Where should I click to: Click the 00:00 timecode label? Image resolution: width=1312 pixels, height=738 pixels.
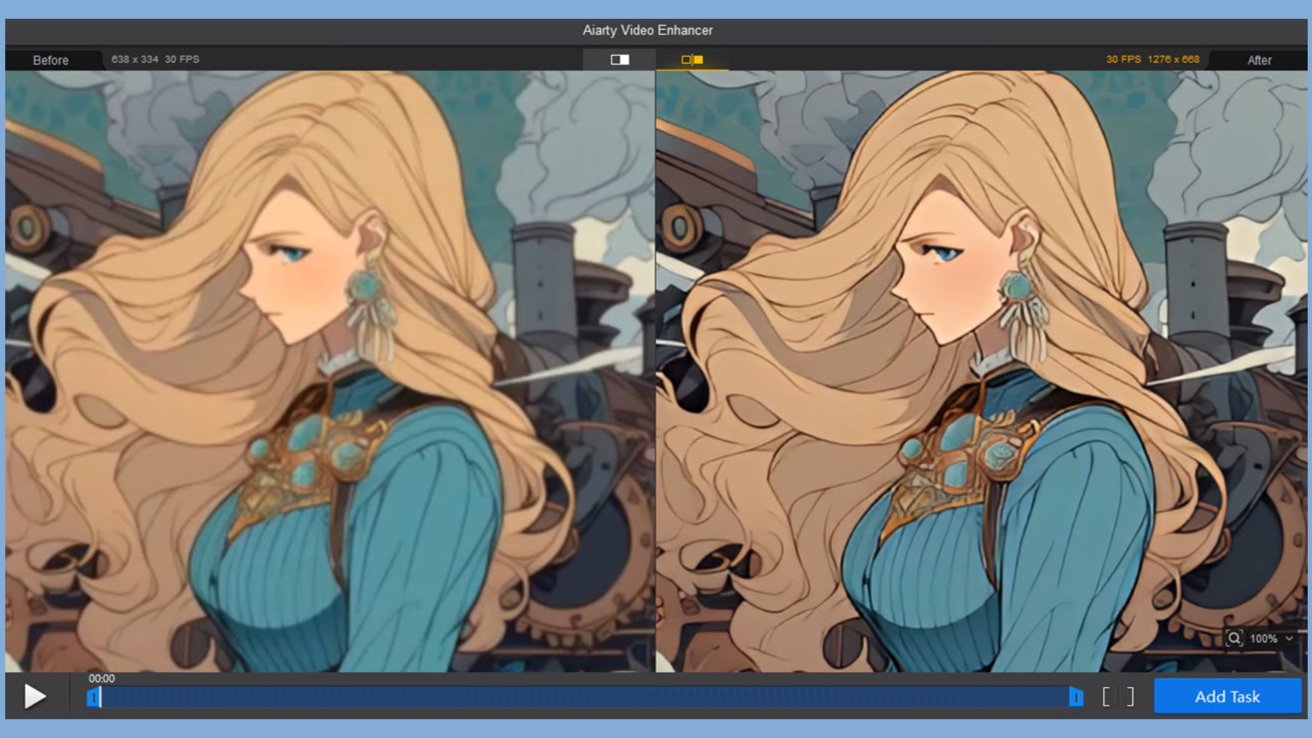tap(101, 679)
